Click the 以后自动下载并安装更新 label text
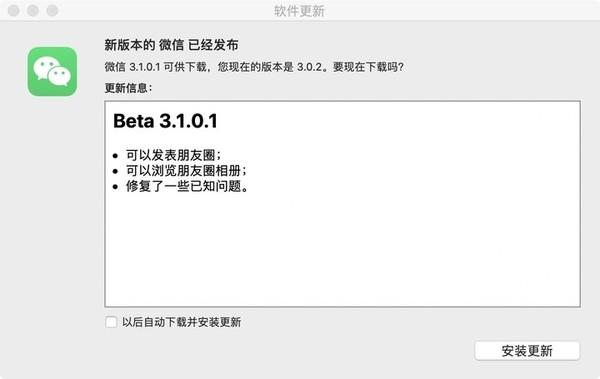Image resolution: width=600 pixels, height=379 pixels. coord(181,322)
